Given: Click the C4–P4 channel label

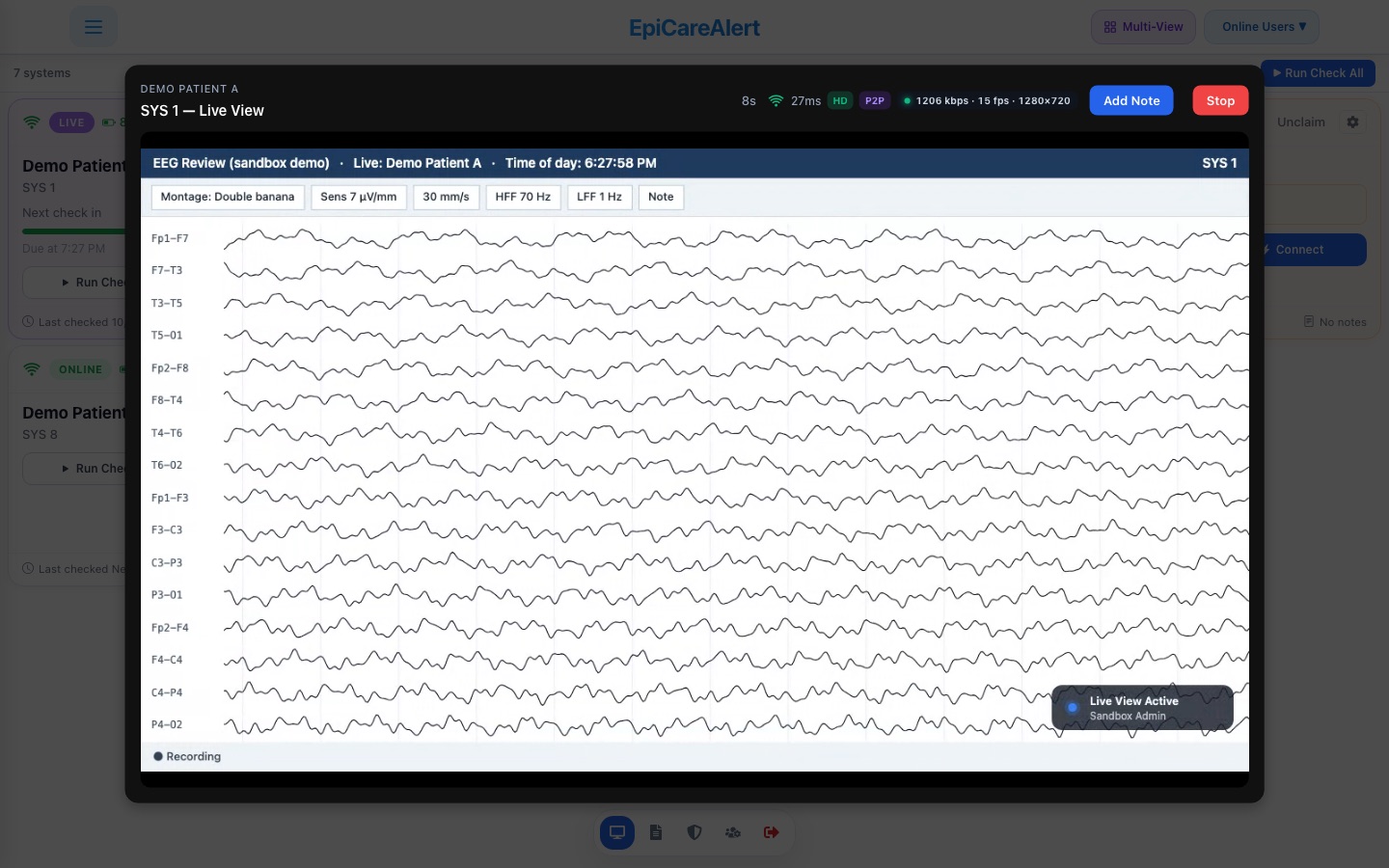Looking at the screenshot, I should tap(167, 692).
